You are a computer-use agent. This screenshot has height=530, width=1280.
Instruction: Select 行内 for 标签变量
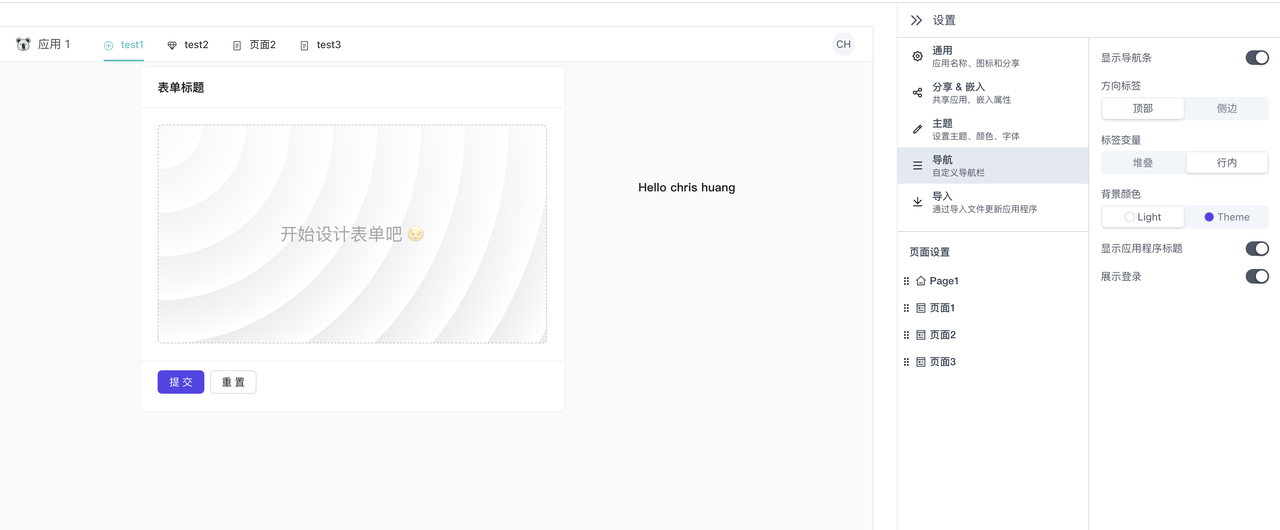point(1227,162)
